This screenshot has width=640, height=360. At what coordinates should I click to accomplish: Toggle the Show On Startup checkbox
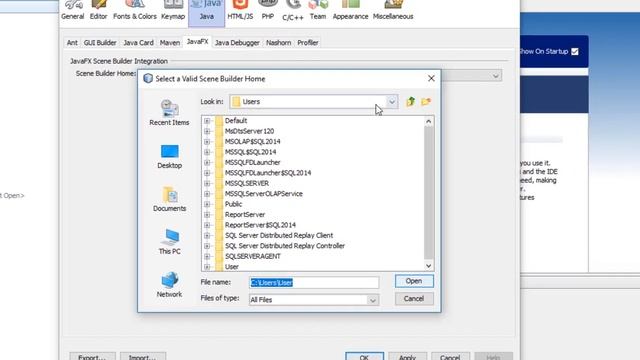coord(575,51)
